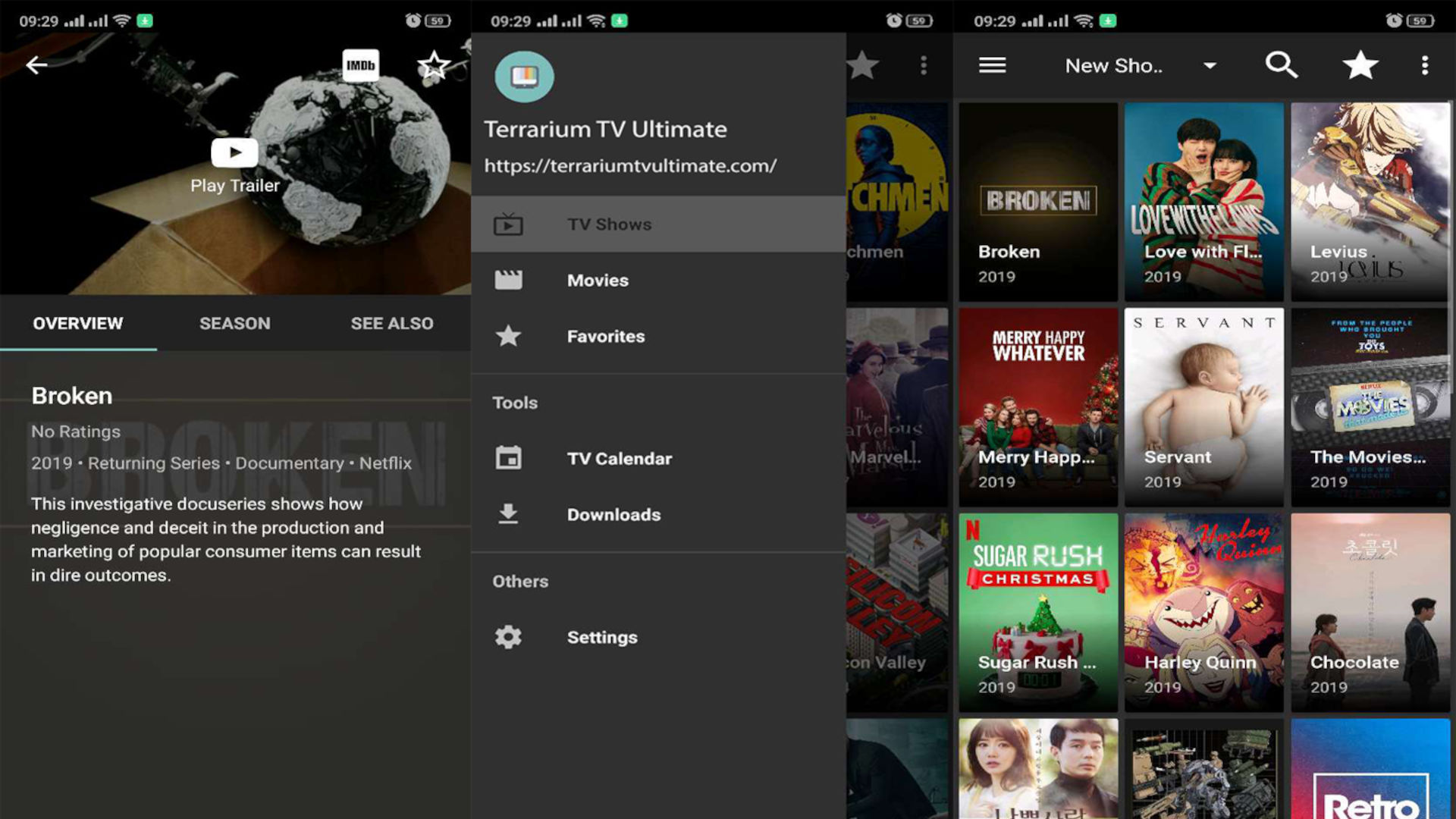This screenshot has width=1456, height=819.
Task: Click 'Returning Series' in the metadata line
Action: click(x=154, y=463)
